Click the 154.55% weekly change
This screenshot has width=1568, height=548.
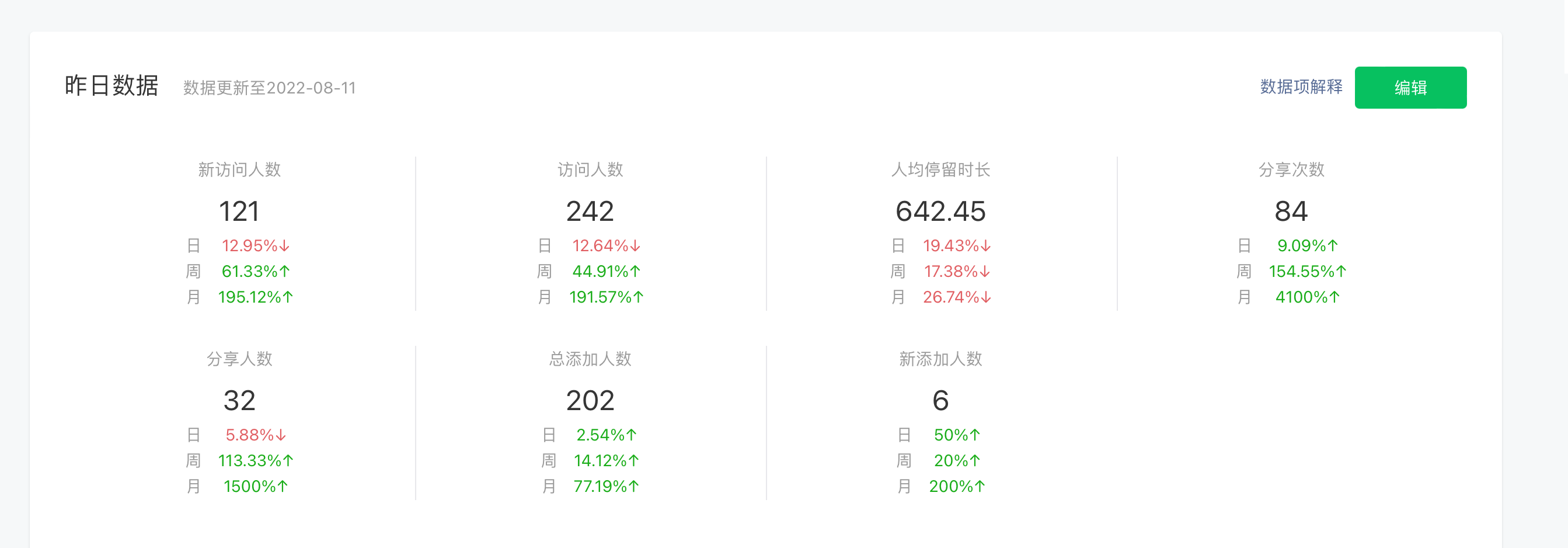(x=1308, y=272)
